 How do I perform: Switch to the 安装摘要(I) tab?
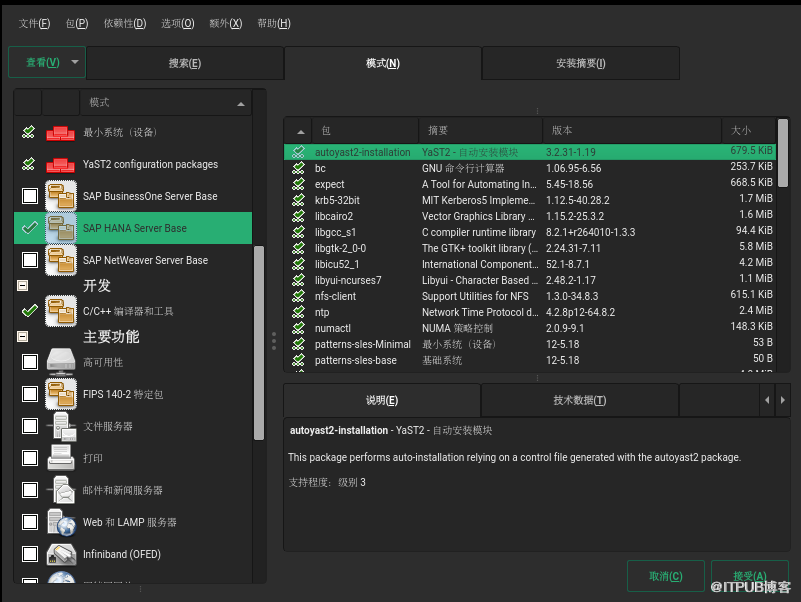(580, 63)
